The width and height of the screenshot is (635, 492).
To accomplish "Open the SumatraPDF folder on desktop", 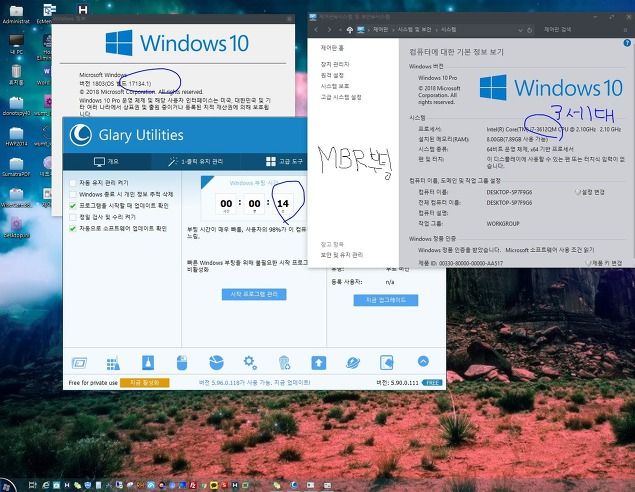I will (x=16, y=167).
